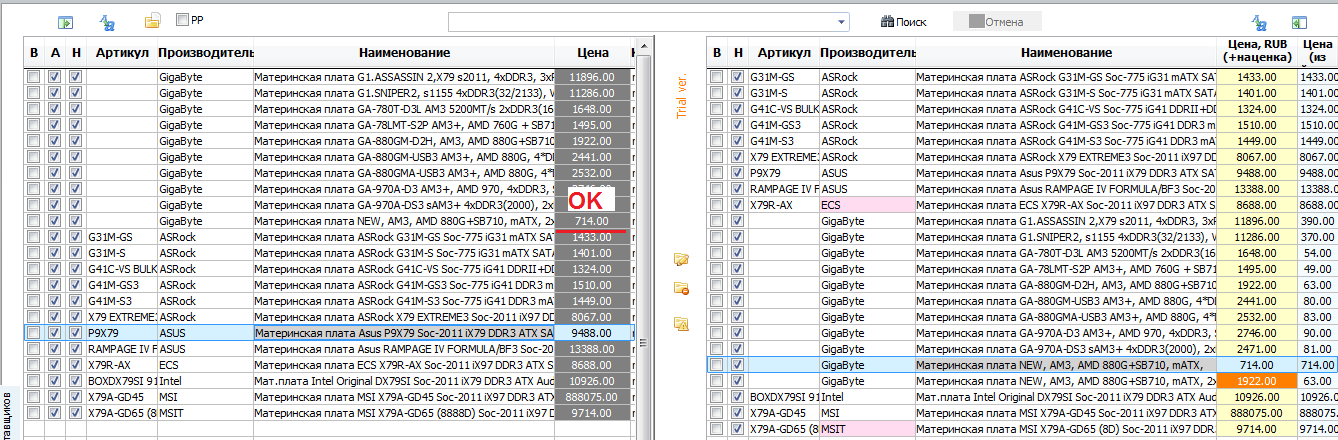Tick the В checkbox of X79R-AX row, right table
This screenshot has width=1338, height=440.
(716, 205)
